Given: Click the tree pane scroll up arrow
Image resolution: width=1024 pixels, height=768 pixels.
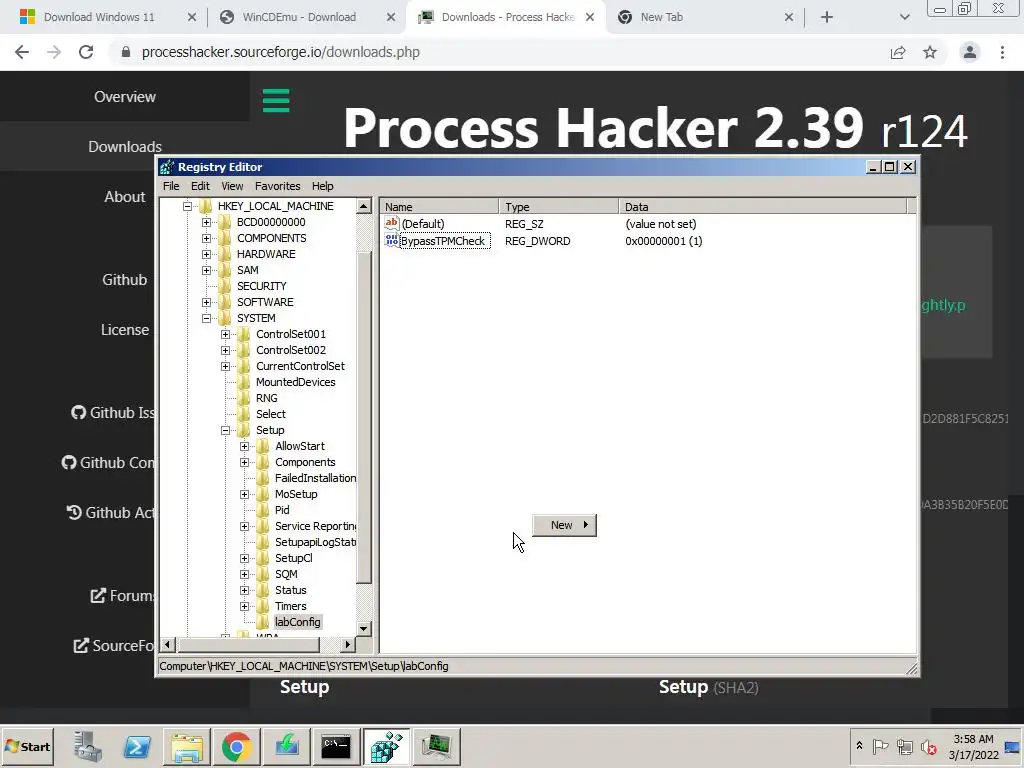Looking at the screenshot, I should pos(364,206).
